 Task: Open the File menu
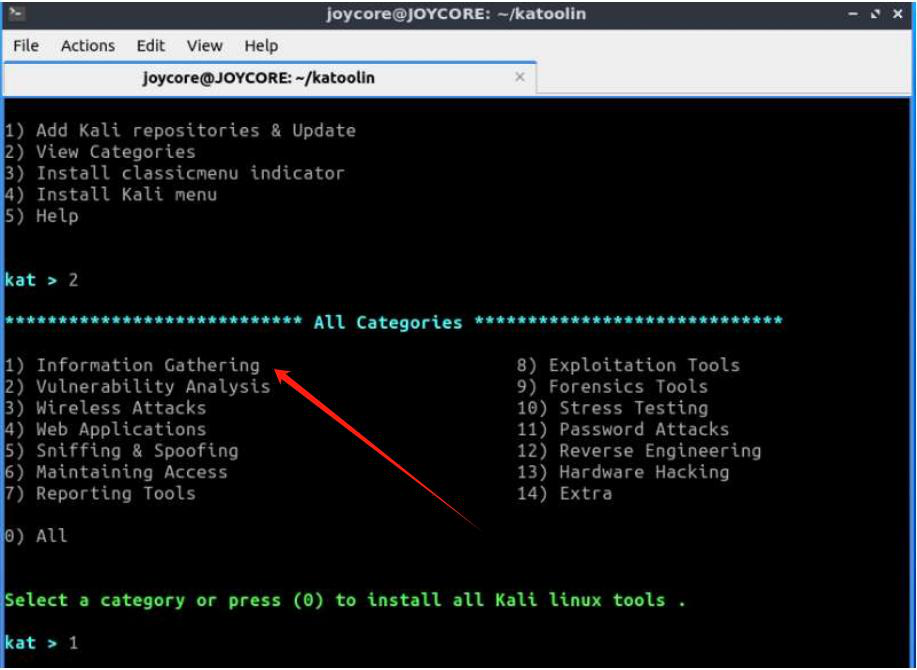[x=26, y=46]
